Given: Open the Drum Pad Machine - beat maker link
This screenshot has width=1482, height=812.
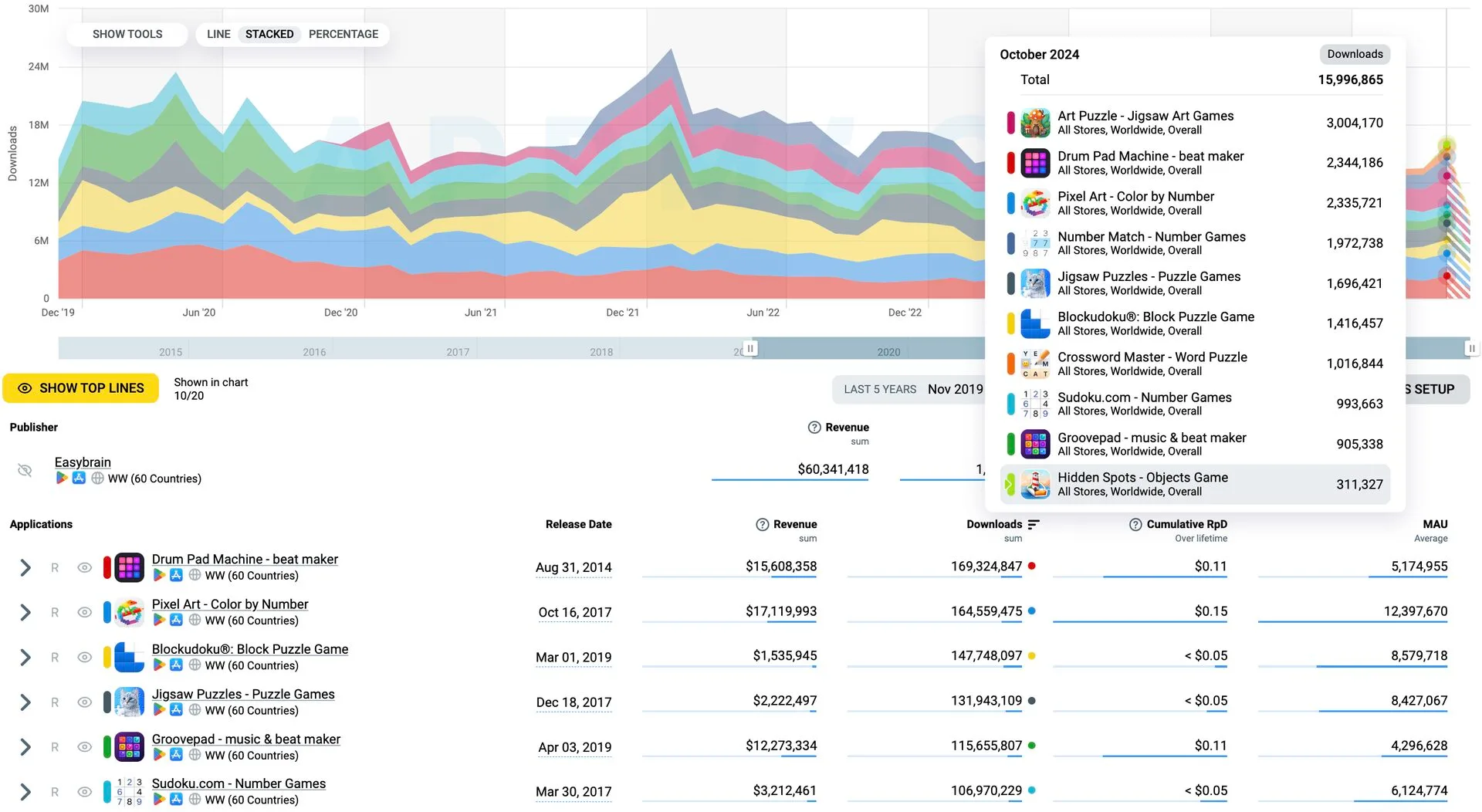Looking at the screenshot, I should point(245,560).
